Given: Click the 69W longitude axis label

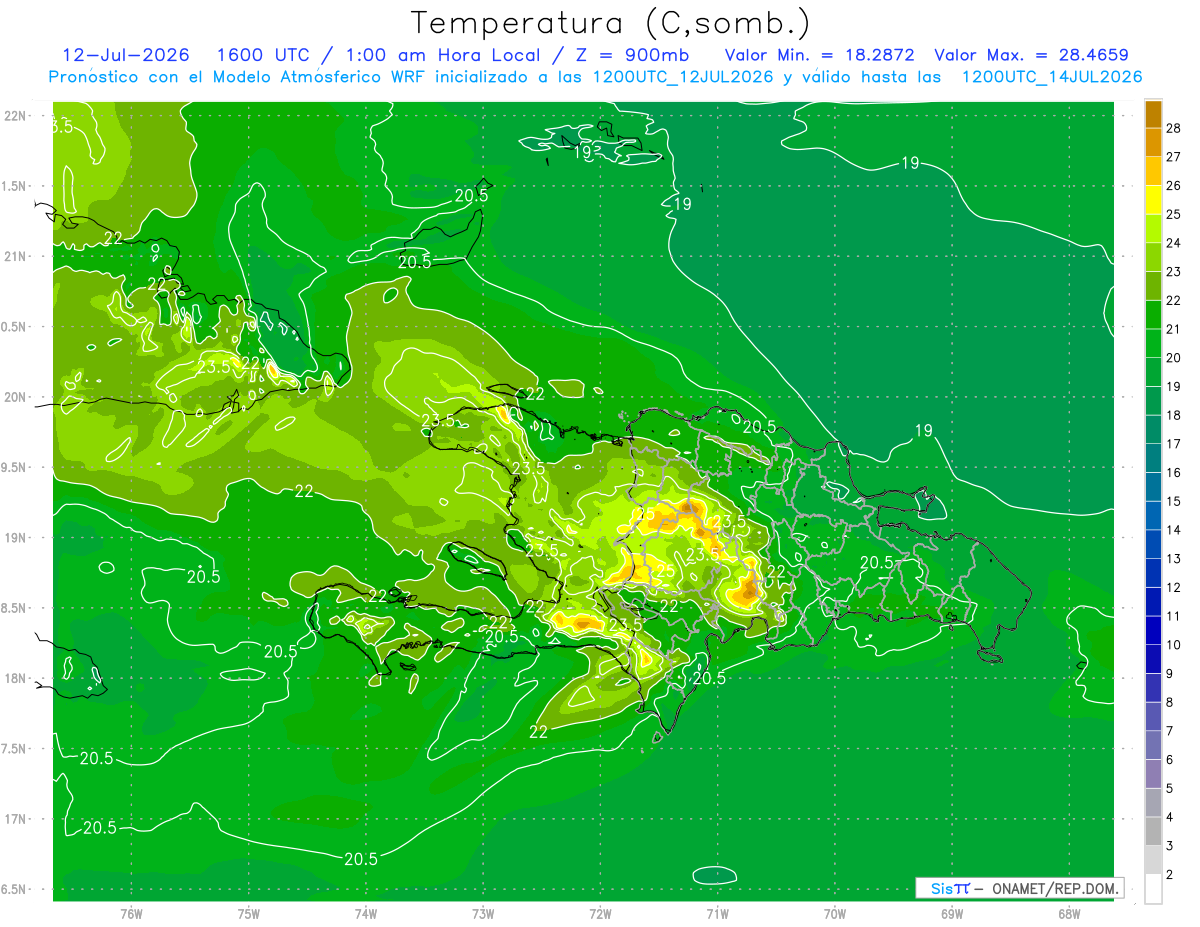Looking at the screenshot, I should [952, 913].
